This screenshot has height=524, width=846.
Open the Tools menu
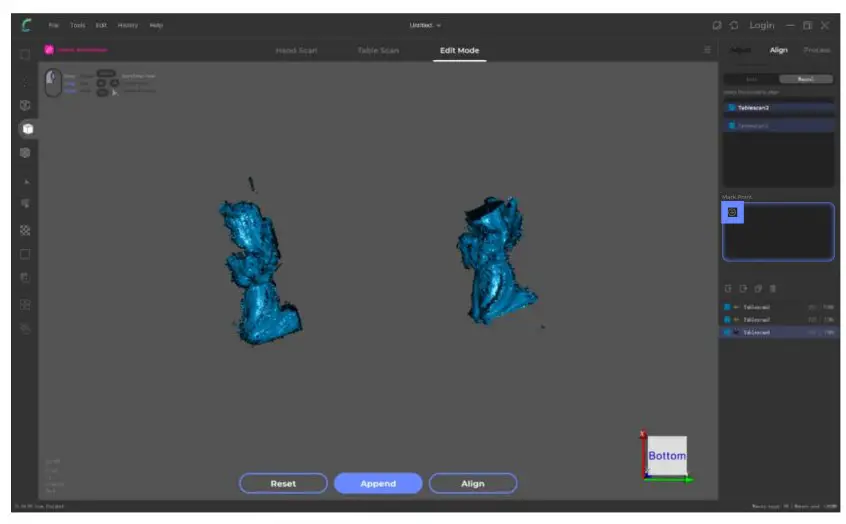pyautogui.click(x=78, y=25)
